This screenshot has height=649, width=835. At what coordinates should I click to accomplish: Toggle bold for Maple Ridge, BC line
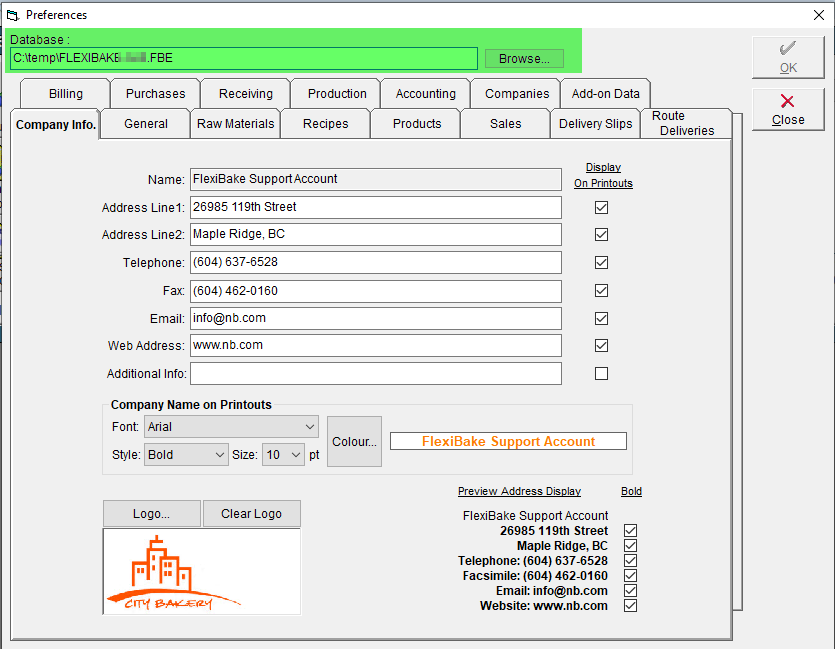coord(631,546)
